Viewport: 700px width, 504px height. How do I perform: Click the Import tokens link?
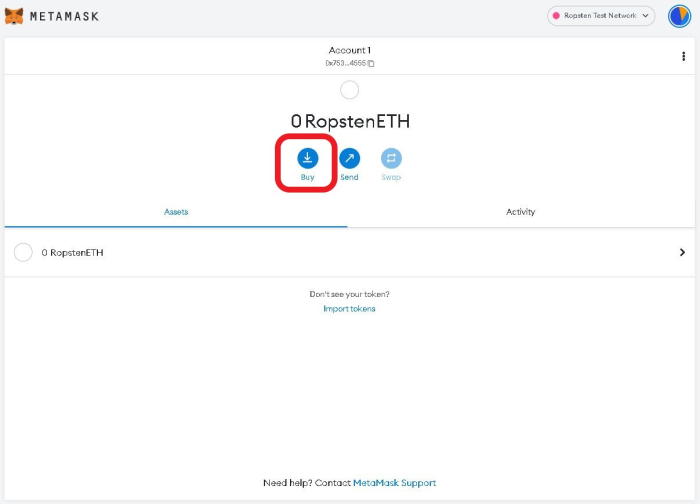349,309
